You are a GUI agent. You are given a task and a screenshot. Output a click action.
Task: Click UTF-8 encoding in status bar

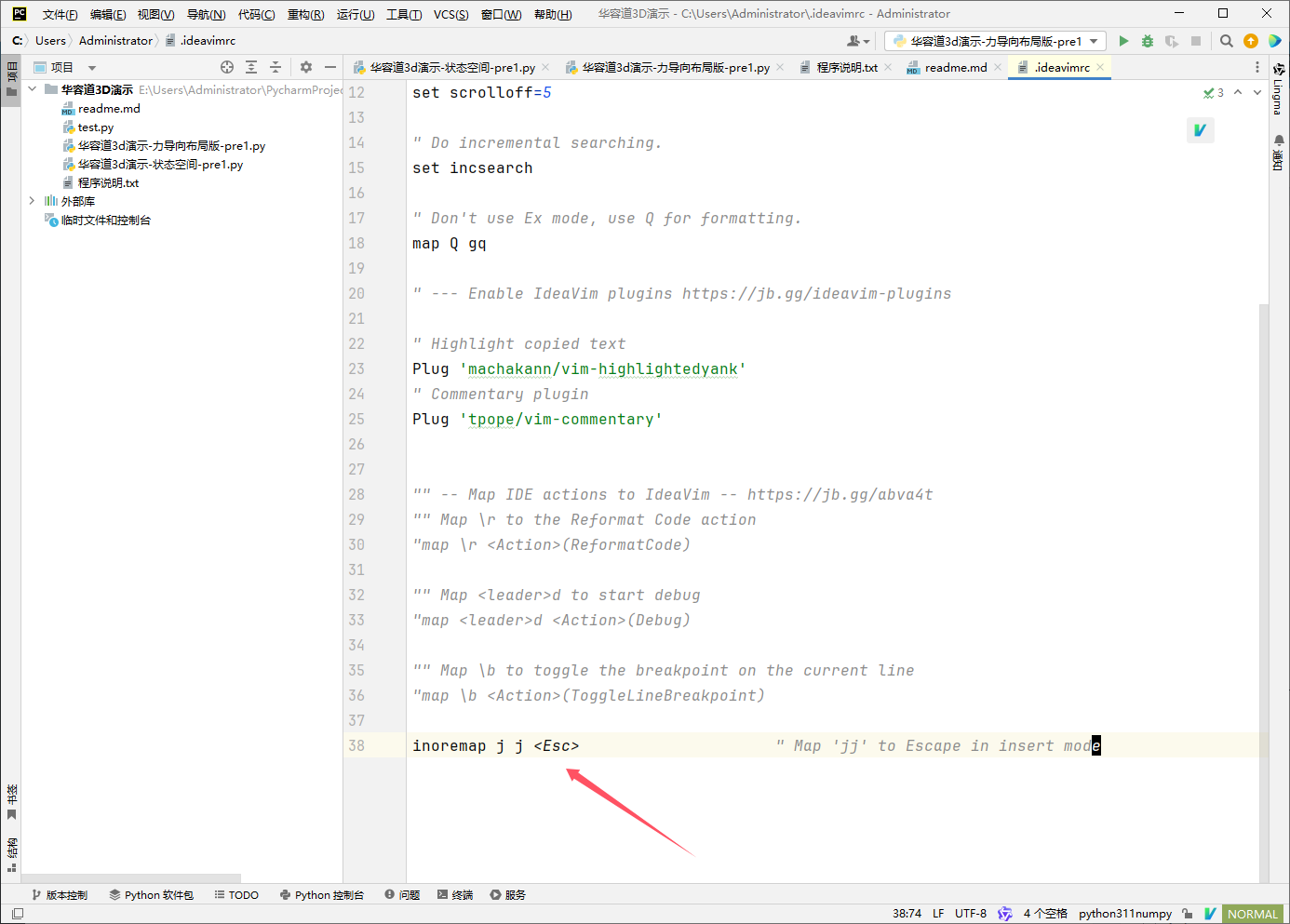[x=970, y=914]
